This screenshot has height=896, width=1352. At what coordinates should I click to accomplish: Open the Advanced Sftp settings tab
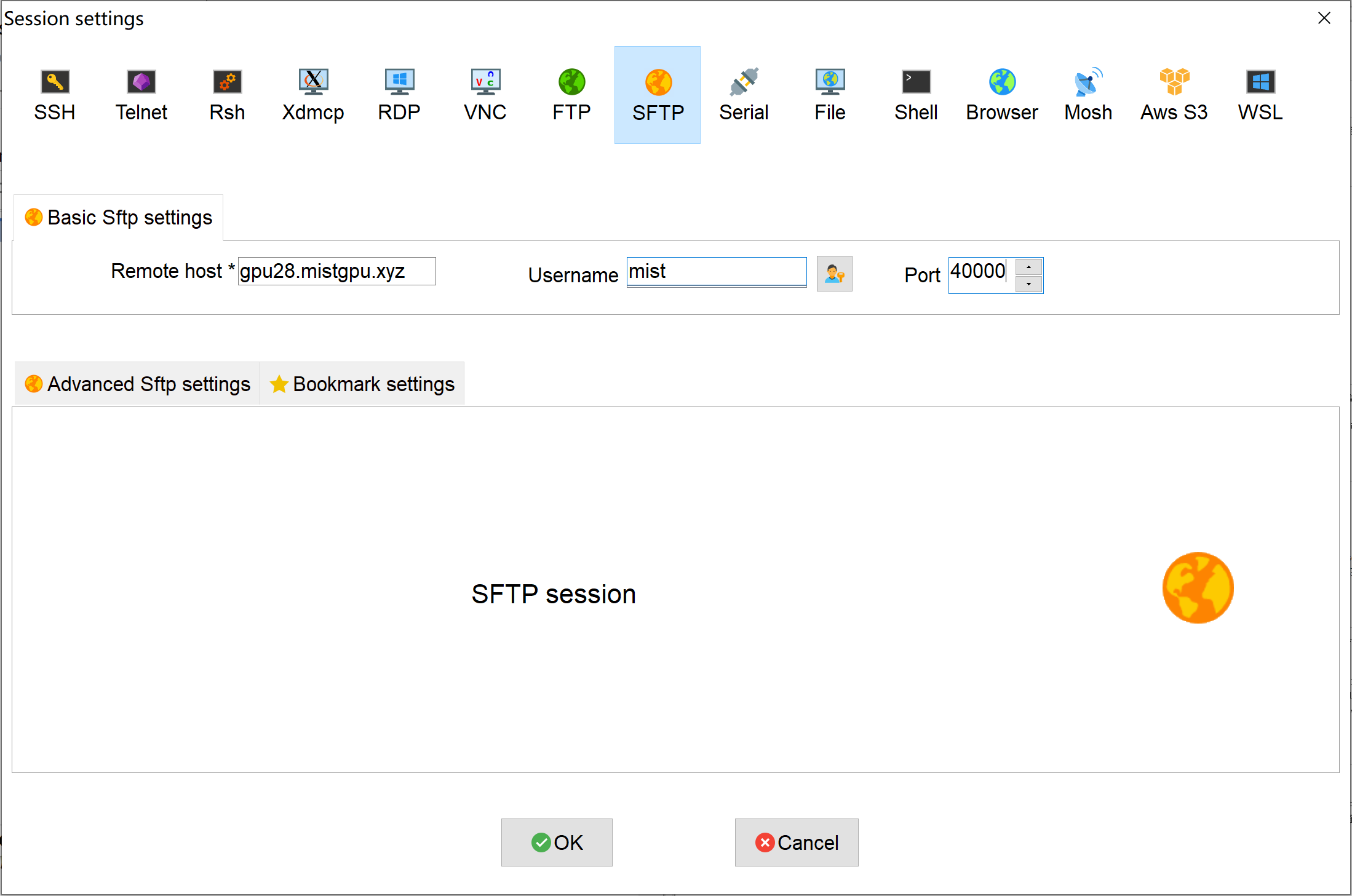pos(138,384)
